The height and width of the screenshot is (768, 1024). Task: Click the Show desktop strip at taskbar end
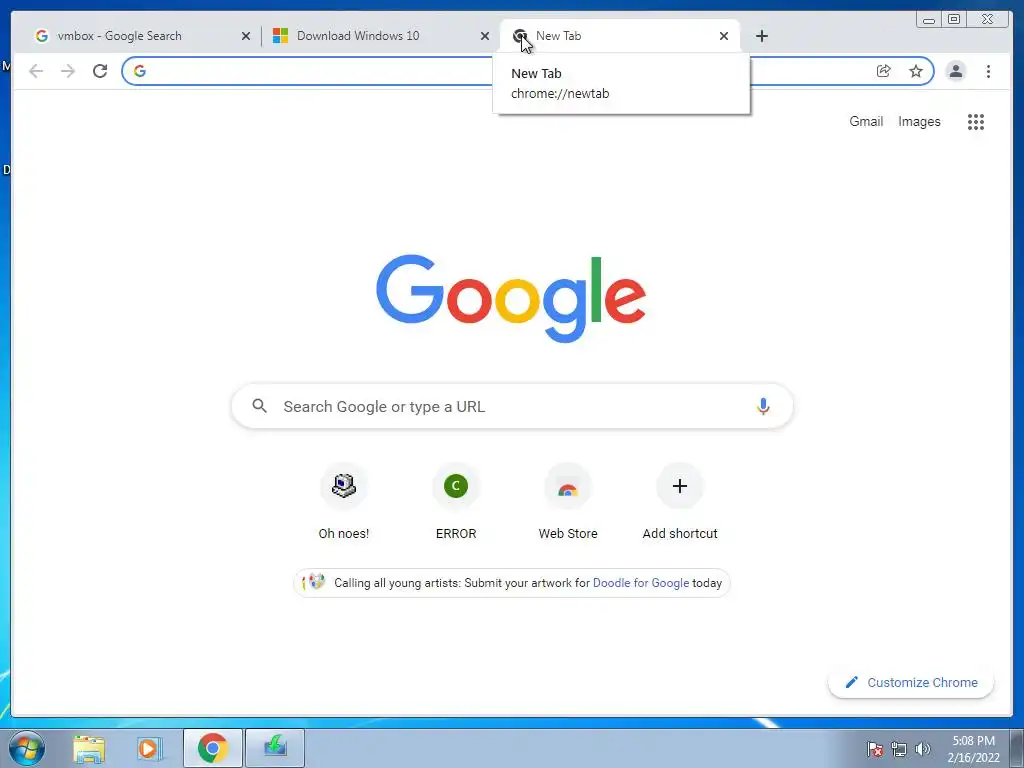(1017, 748)
